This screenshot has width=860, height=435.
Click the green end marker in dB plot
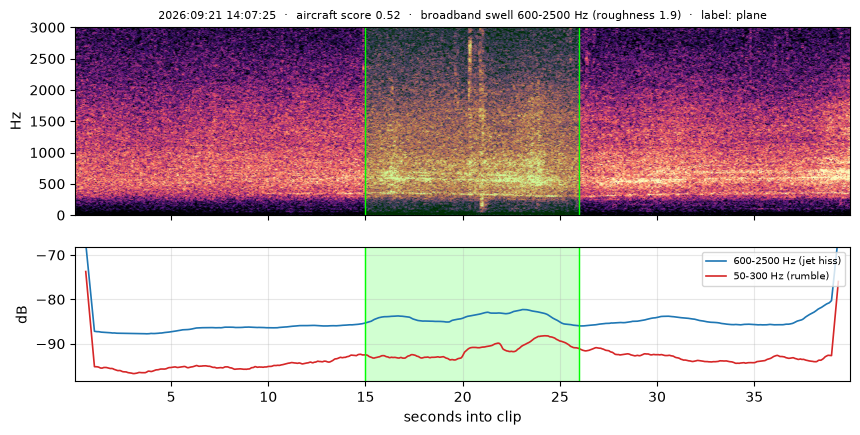click(579, 314)
